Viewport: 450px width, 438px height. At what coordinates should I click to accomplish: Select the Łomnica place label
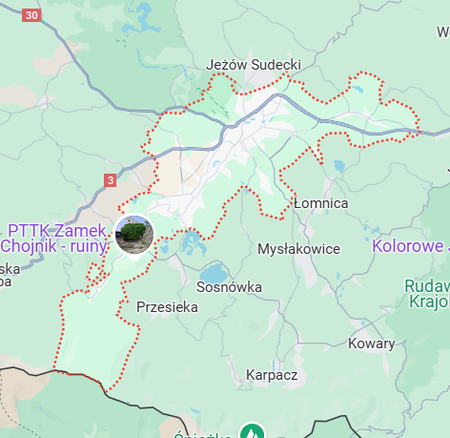(321, 203)
